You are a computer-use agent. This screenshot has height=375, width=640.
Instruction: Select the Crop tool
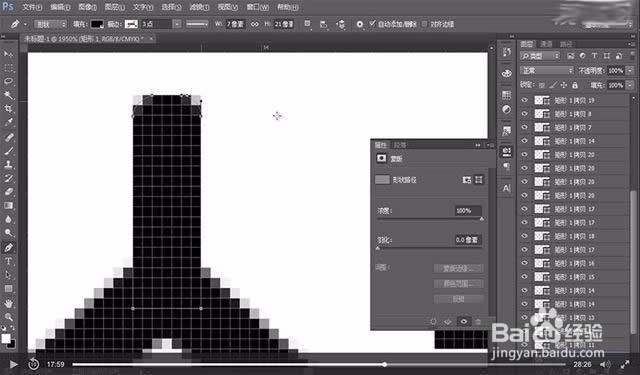point(8,109)
